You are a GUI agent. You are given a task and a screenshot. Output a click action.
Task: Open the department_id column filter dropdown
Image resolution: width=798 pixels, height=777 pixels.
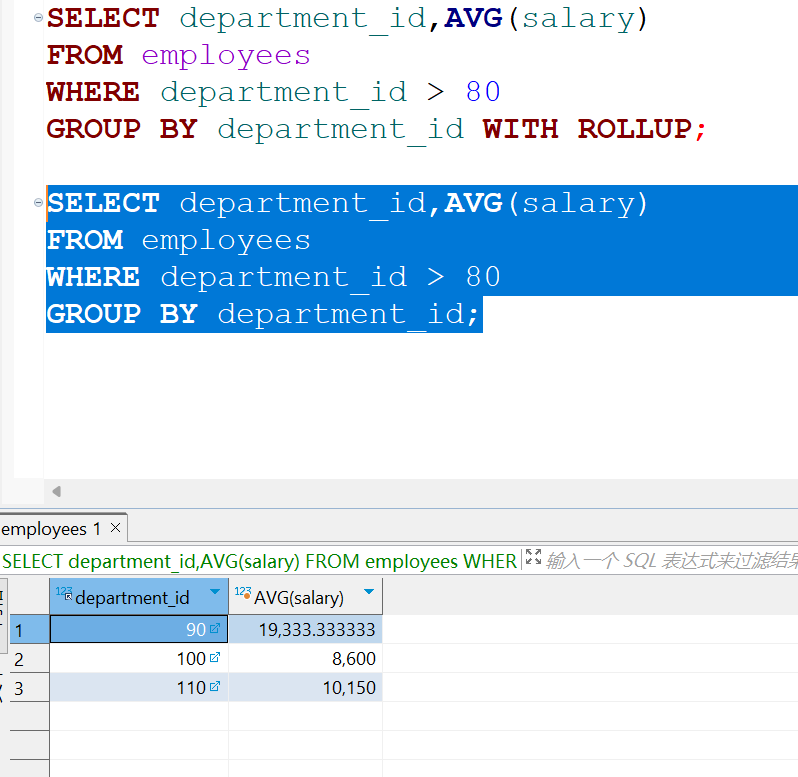(x=214, y=594)
